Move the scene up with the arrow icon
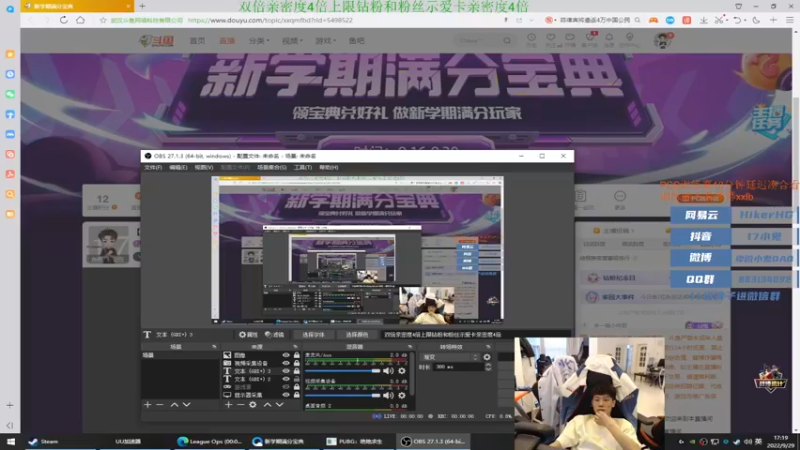 click(x=174, y=405)
